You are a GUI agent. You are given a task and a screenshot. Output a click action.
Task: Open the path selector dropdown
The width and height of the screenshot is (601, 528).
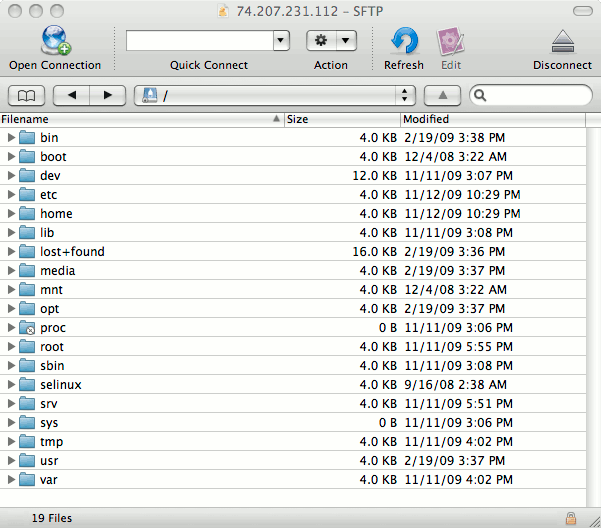[405, 96]
